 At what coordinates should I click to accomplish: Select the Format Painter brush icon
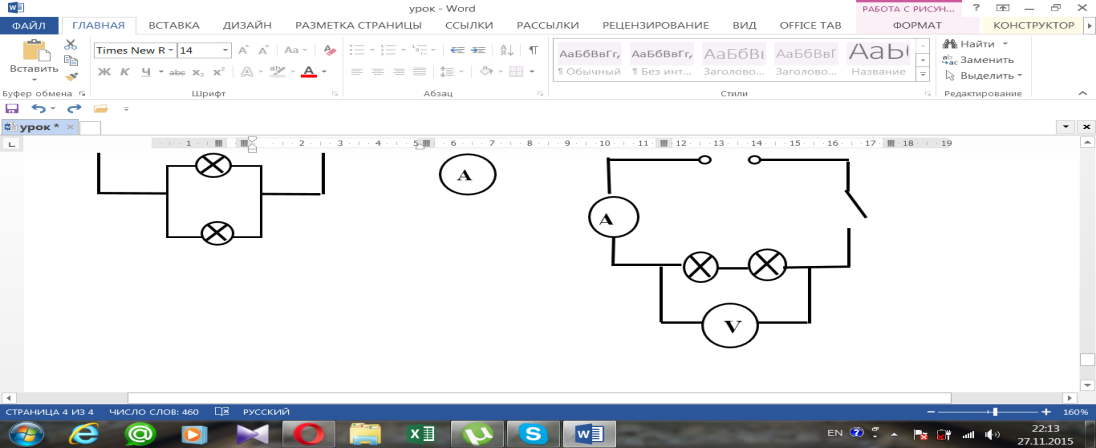pyautogui.click(x=71, y=76)
